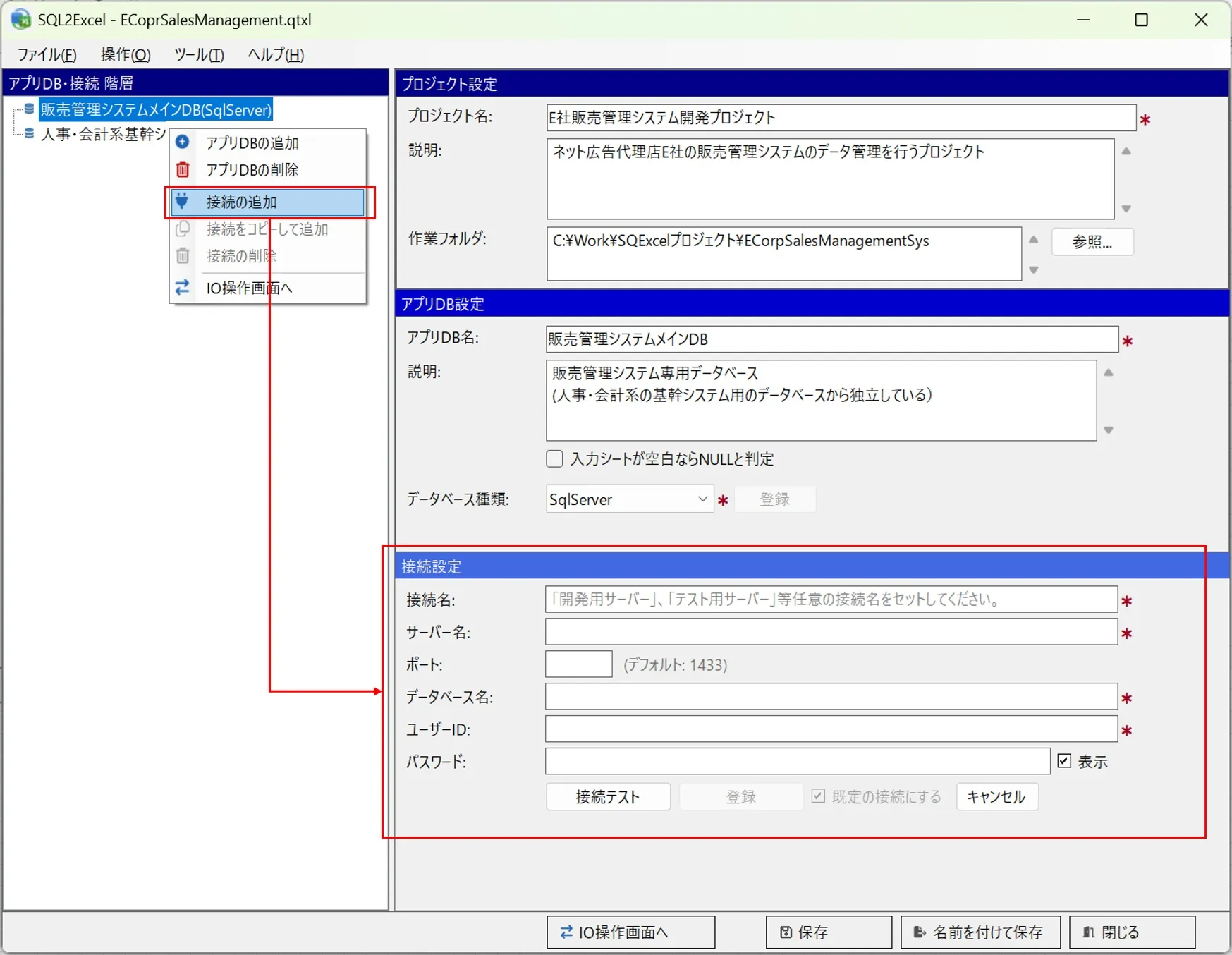Viewport: 1232px width, 955px height.
Task: Click into the パスワード input field
Action: pyautogui.click(x=798, y=762)
